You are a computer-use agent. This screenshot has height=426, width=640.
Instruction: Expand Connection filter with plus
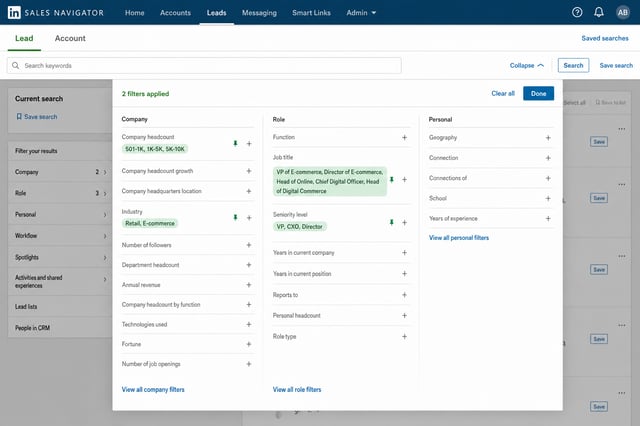click(x=548, y=158)
